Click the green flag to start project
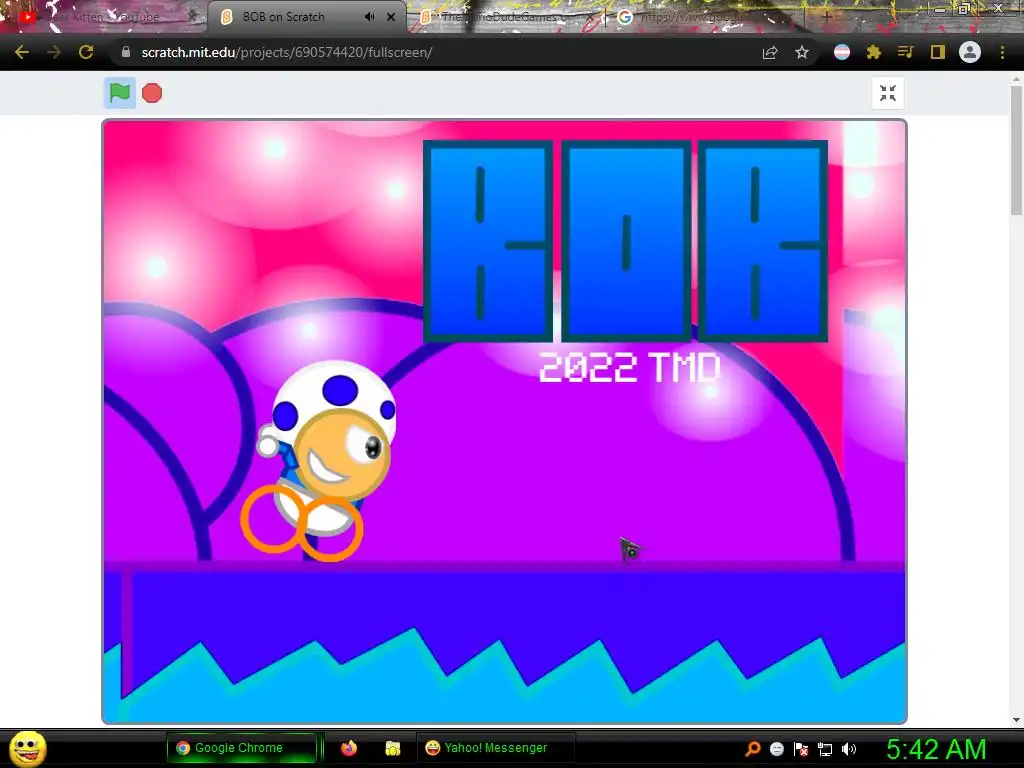 click(120, 93)
